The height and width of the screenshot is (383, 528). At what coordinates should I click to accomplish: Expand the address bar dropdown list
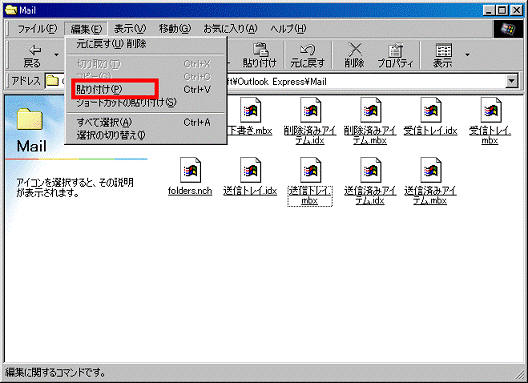512,81
